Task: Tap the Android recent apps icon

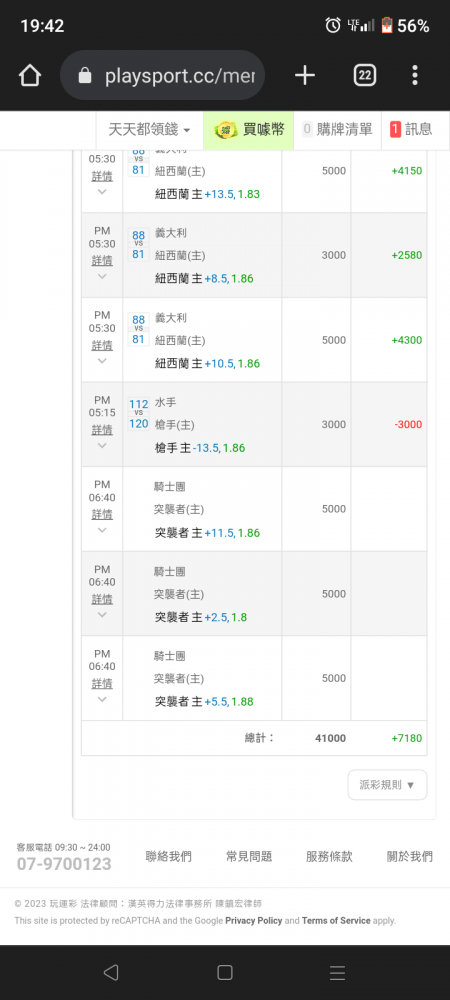Action: pos(337,972)
